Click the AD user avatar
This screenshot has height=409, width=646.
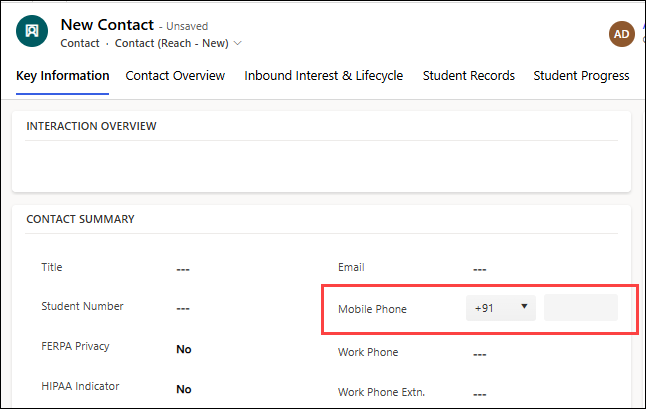[622, 34]
